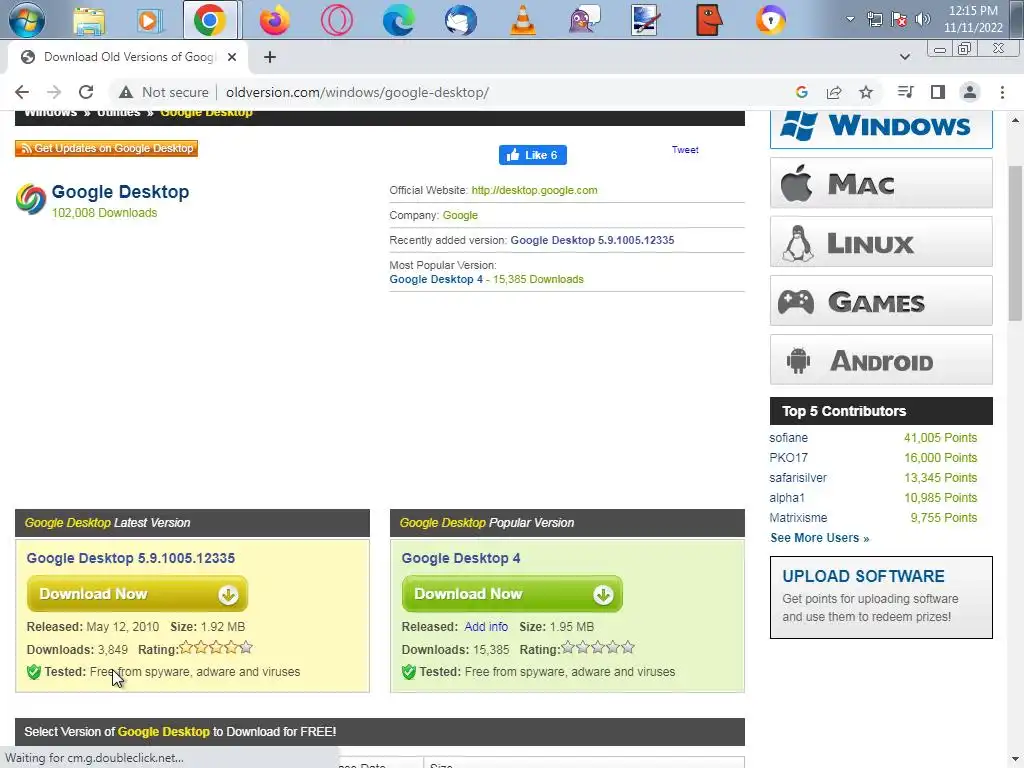Click See More Users link
1024x768 pixels.
point(820,537)
